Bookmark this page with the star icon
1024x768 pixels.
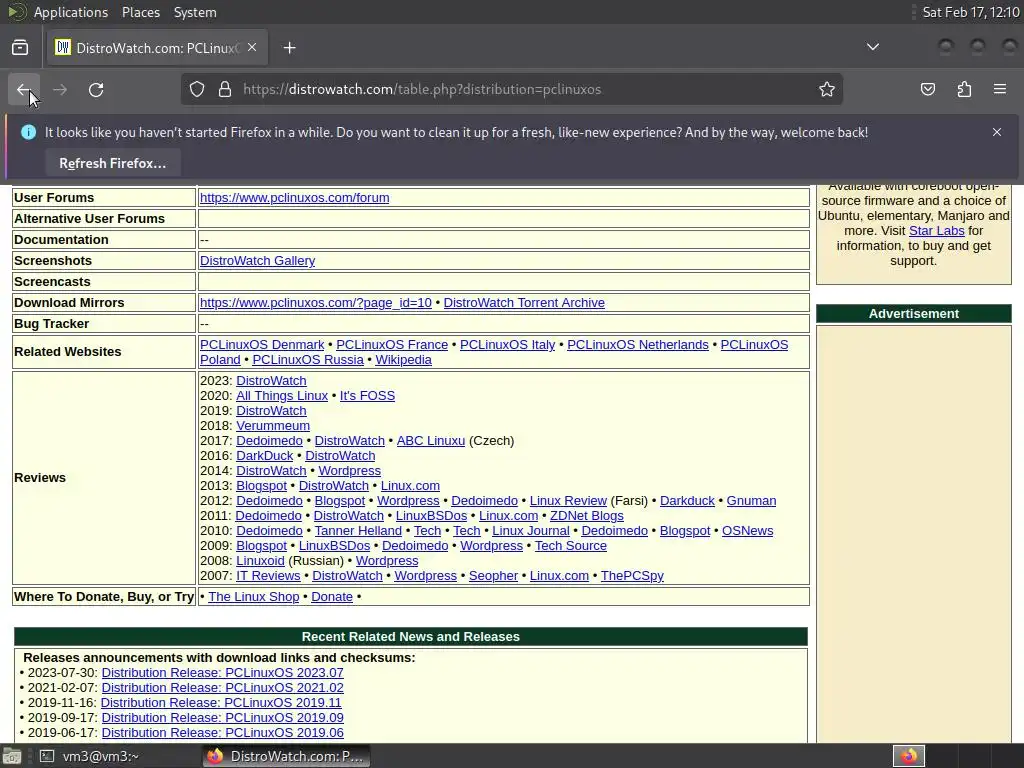click(x=827, y=89)
